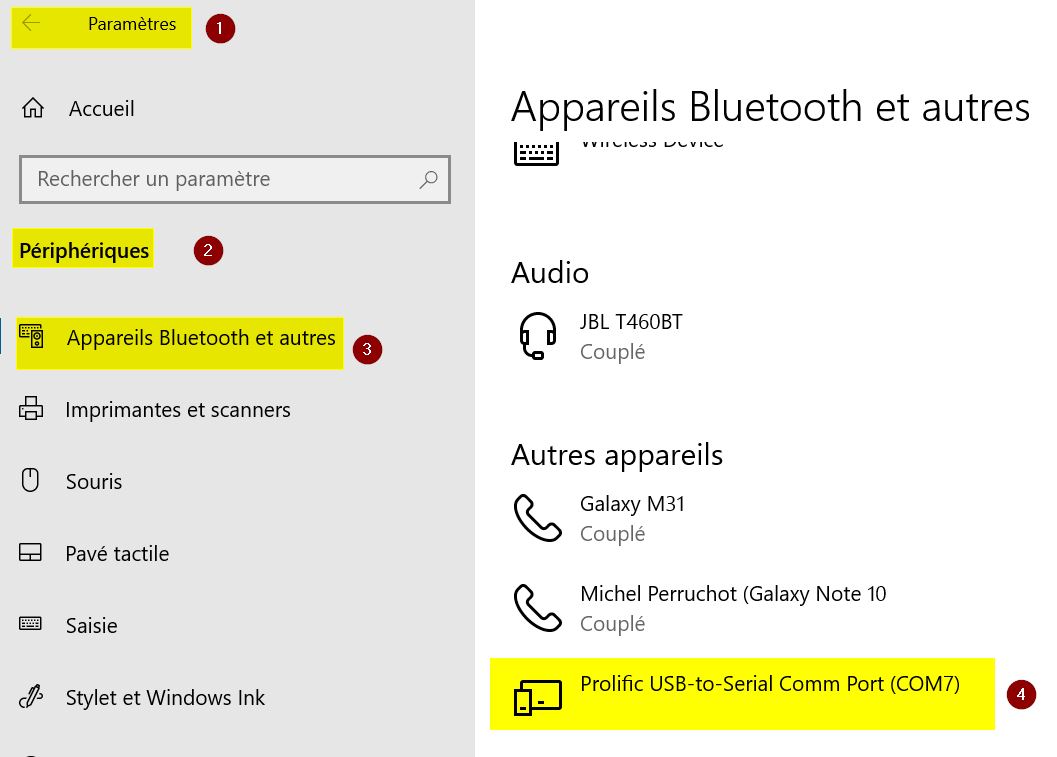This screenshot has height=757, width=1057.
Task: Click the mouse icon for Souris
Action: [x=30, y=481]
